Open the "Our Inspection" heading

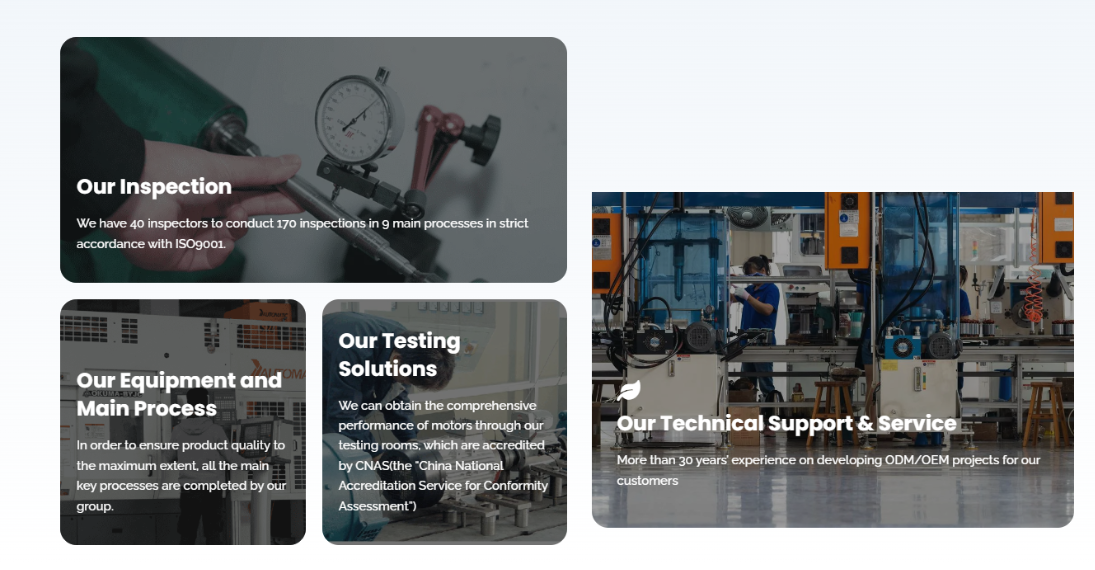point(154,187)
